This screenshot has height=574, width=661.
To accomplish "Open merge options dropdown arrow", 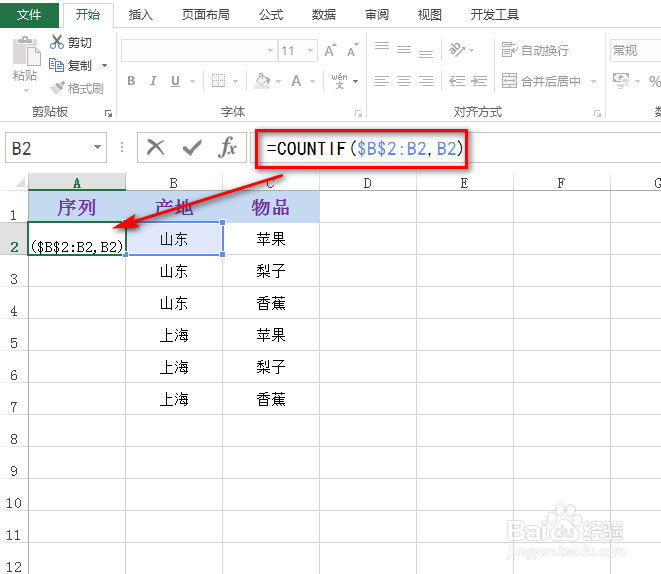I will tap(594, 81).
